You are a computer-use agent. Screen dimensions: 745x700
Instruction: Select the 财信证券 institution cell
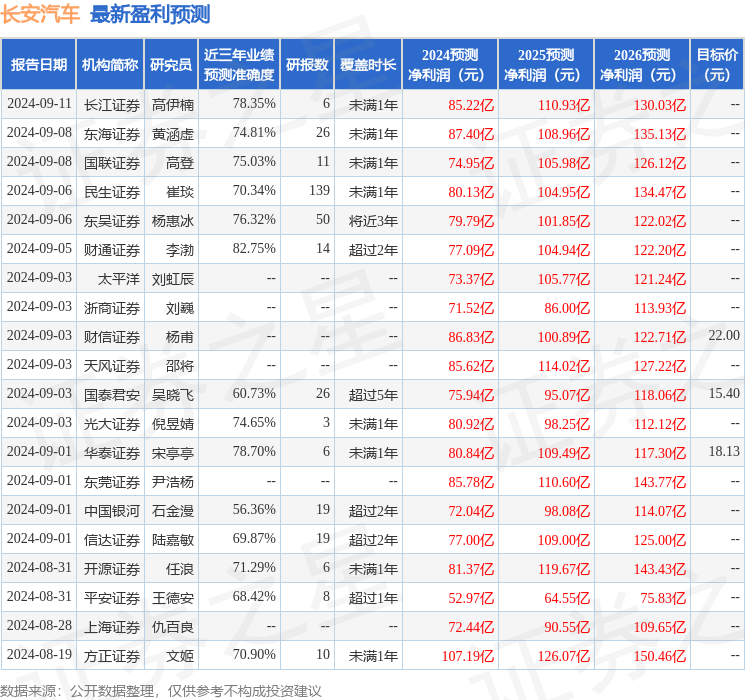click(112, 337)
